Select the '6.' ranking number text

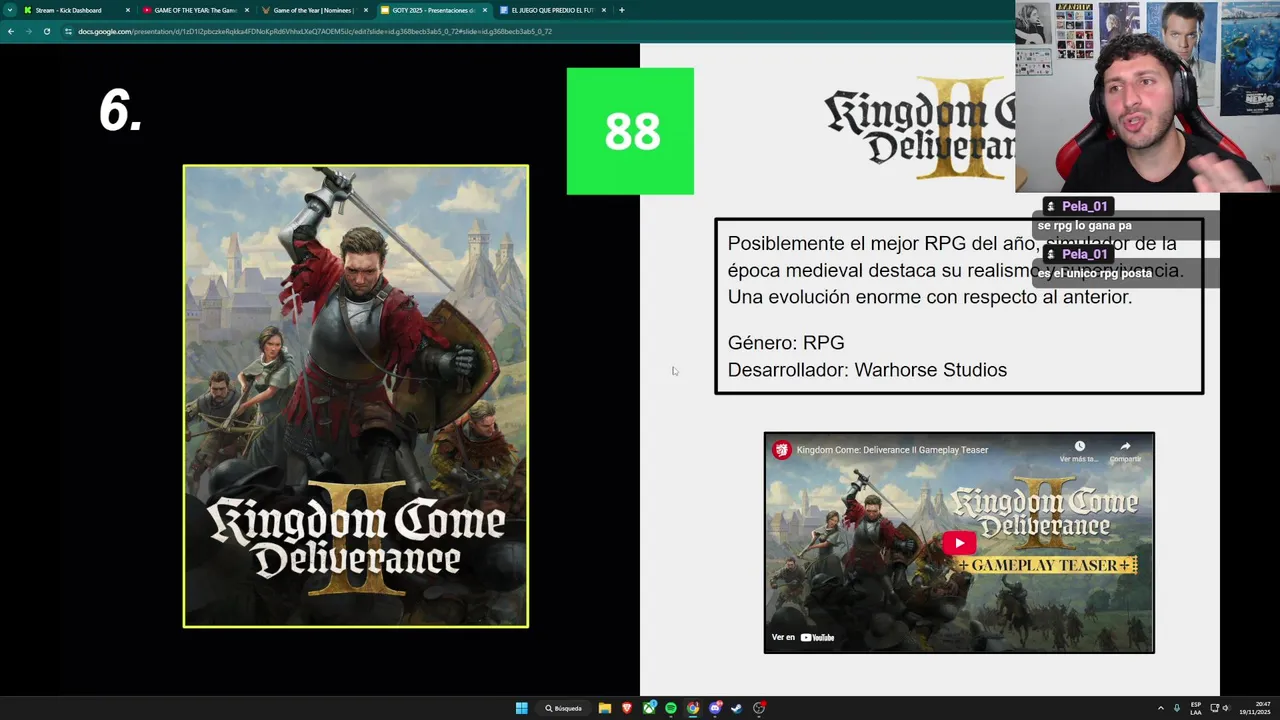[x=120, y=110]
